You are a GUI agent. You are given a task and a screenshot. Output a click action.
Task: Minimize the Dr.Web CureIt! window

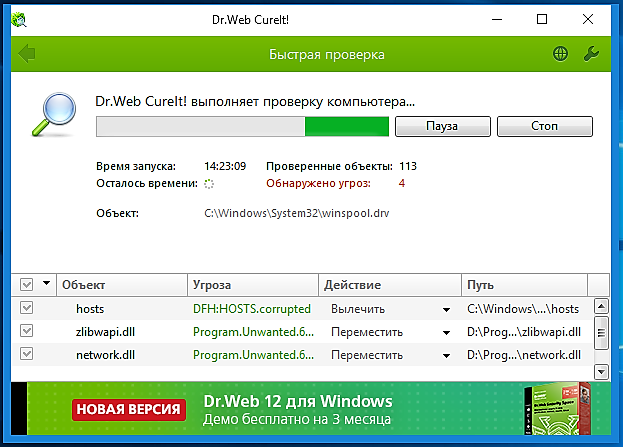point(497,19)
